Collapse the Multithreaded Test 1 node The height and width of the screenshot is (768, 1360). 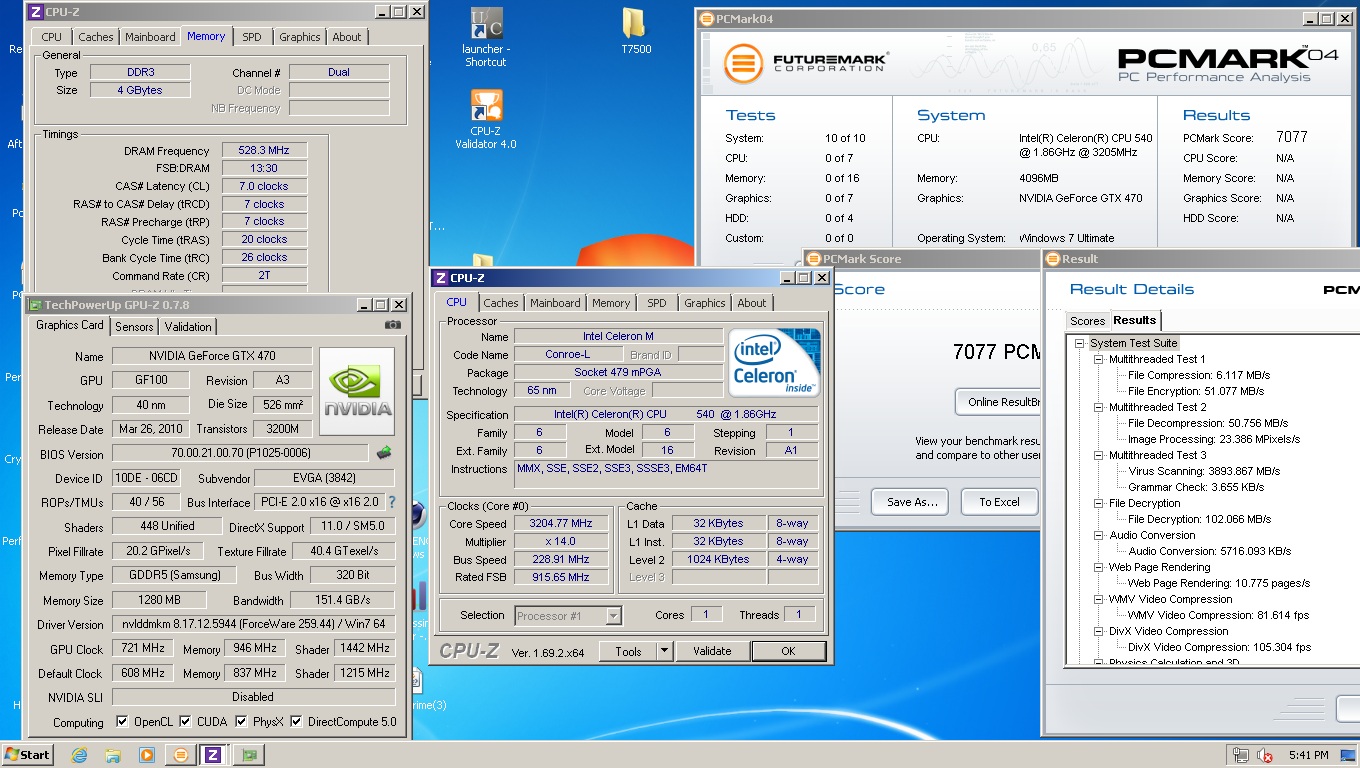coord(1098,359)
